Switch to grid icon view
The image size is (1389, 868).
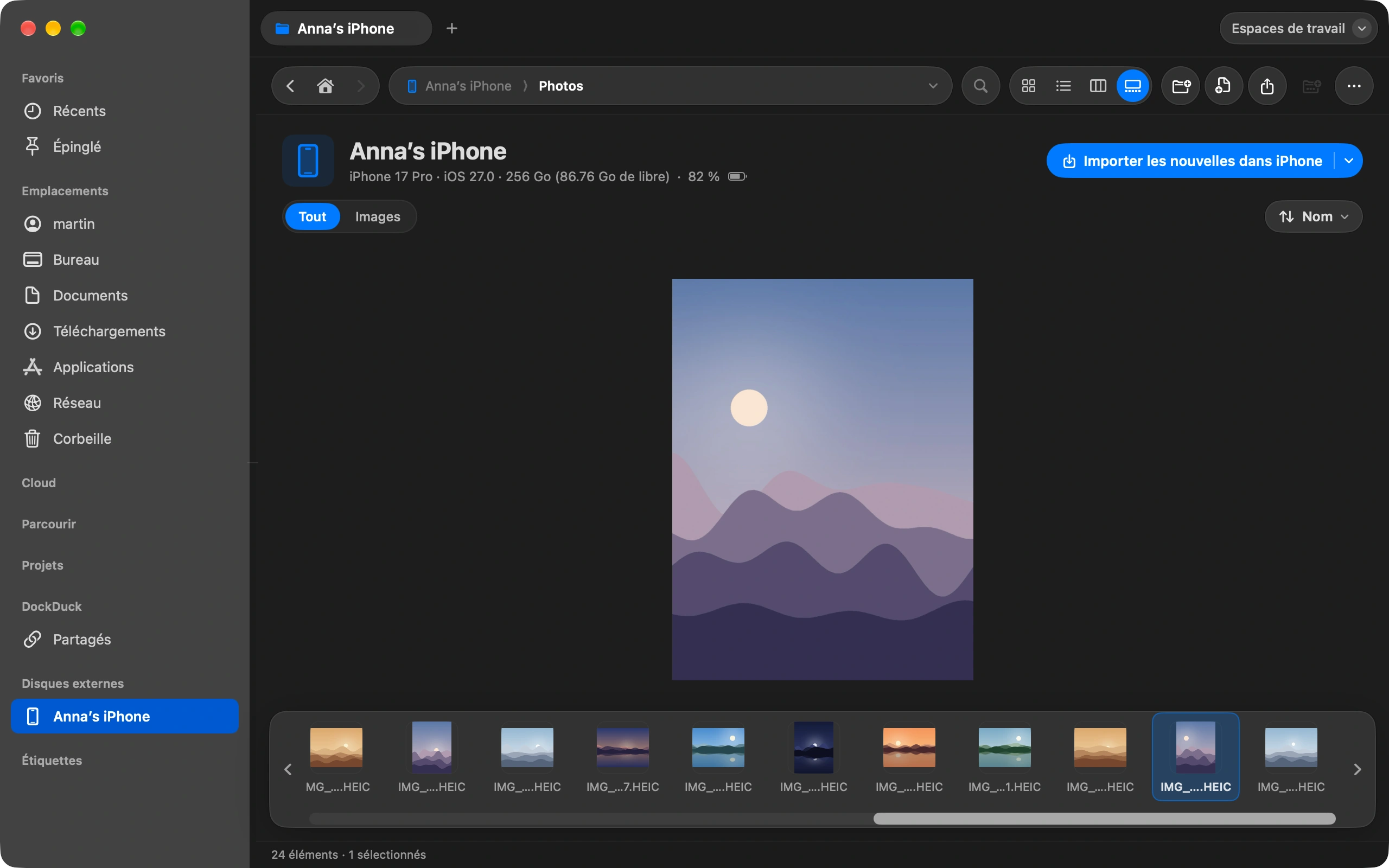tap(1029, 86)
